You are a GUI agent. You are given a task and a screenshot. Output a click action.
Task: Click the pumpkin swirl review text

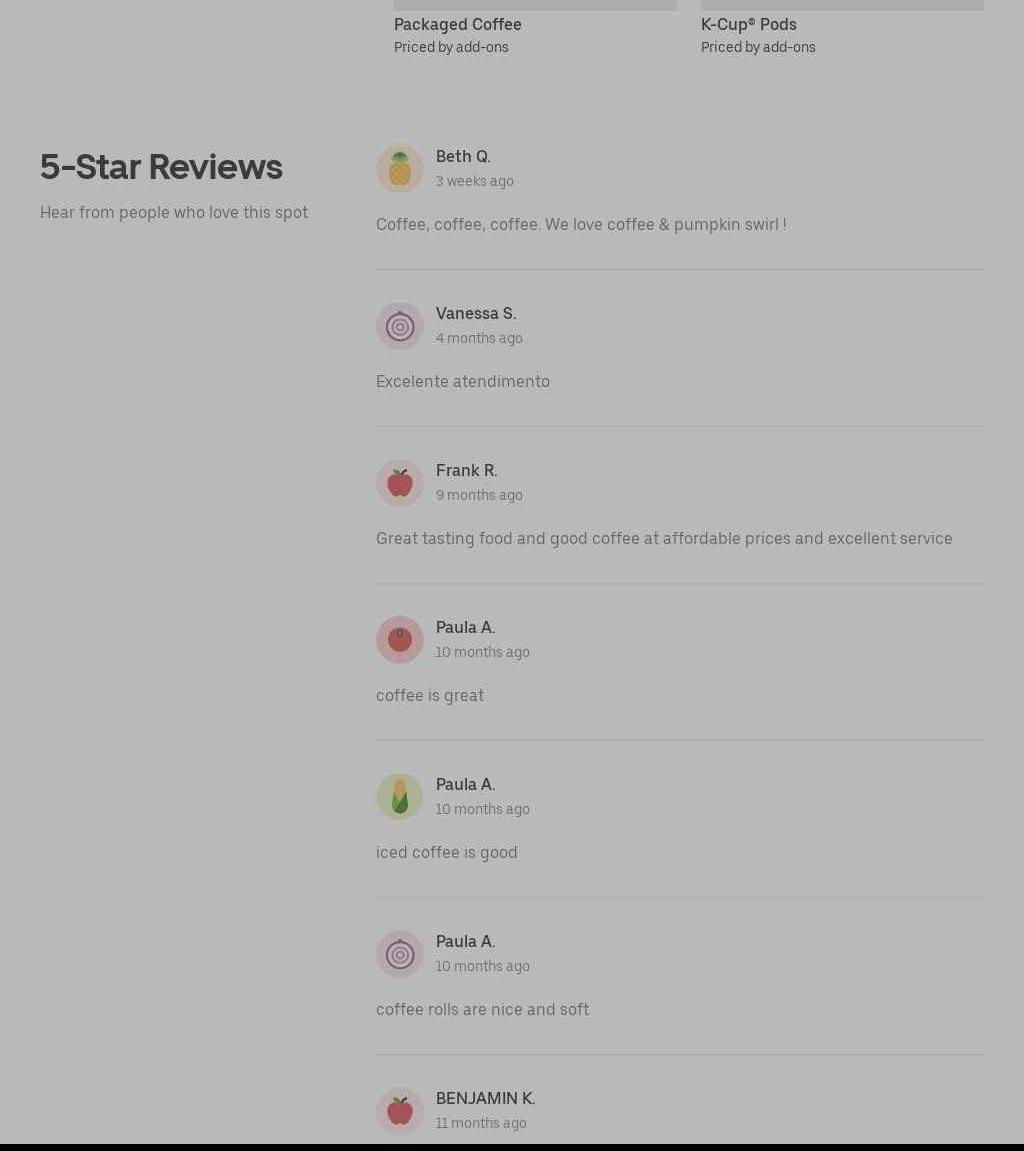point(581,224)
